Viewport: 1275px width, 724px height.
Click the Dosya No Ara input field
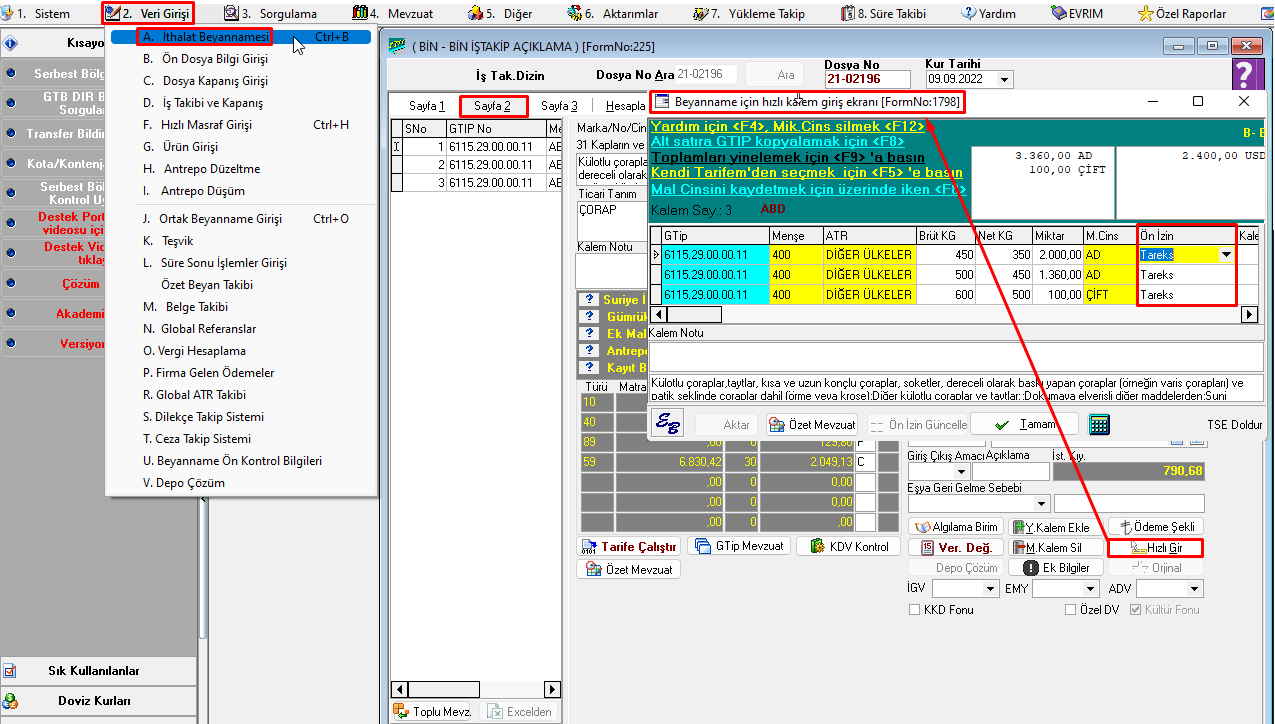coord(706,74)
